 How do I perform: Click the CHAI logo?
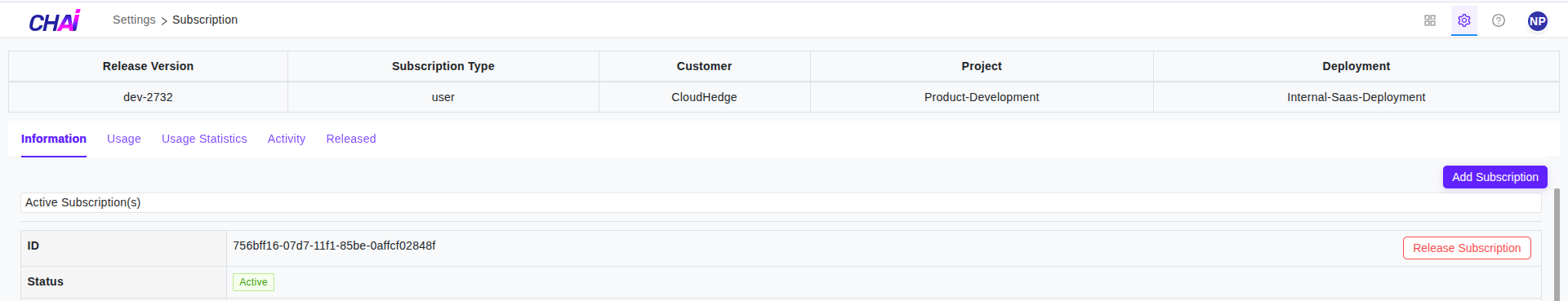pos(55,20)
